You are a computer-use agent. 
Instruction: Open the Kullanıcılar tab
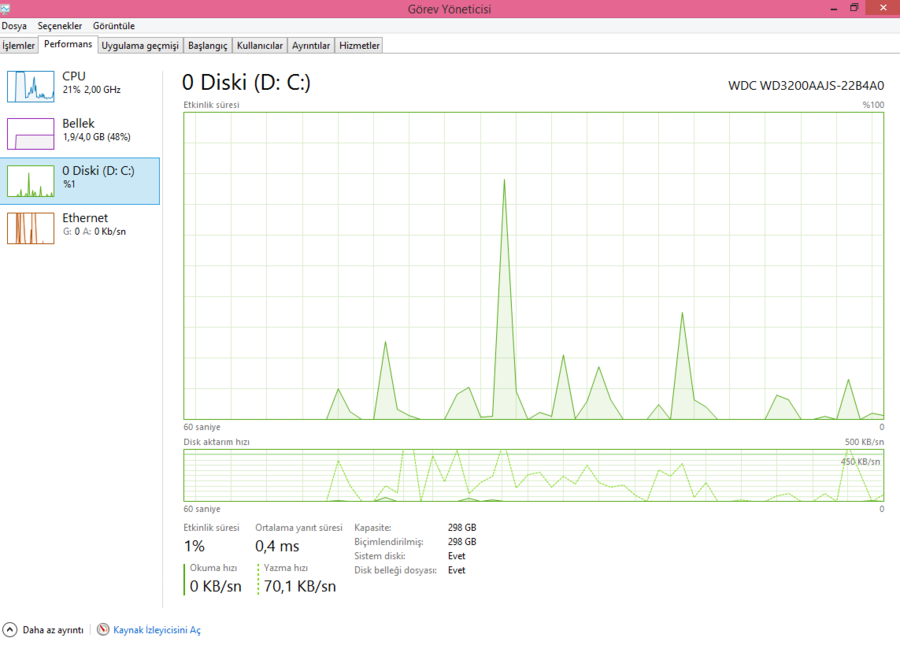point(260,45)
